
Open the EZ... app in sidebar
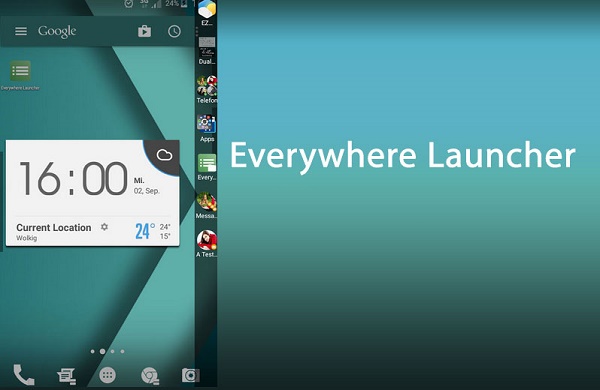pos(207,13)
